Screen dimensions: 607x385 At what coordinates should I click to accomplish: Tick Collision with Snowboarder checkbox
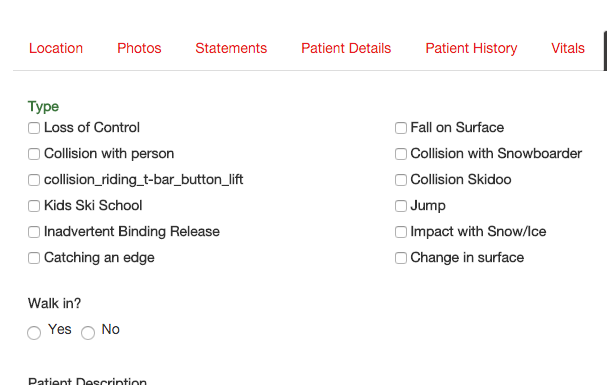(401, 154)
